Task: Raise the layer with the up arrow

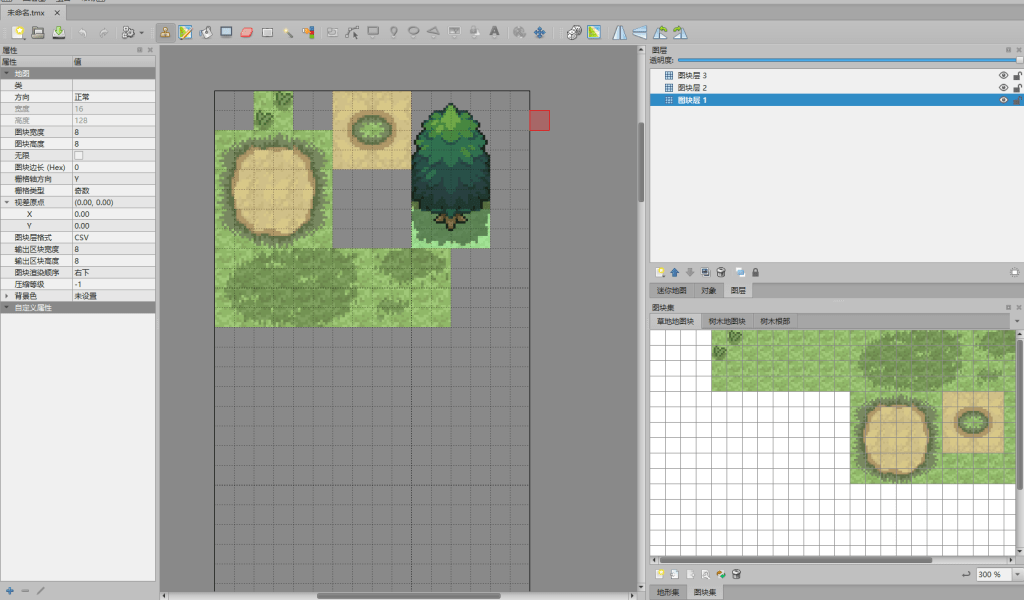Action: (674, 271)
